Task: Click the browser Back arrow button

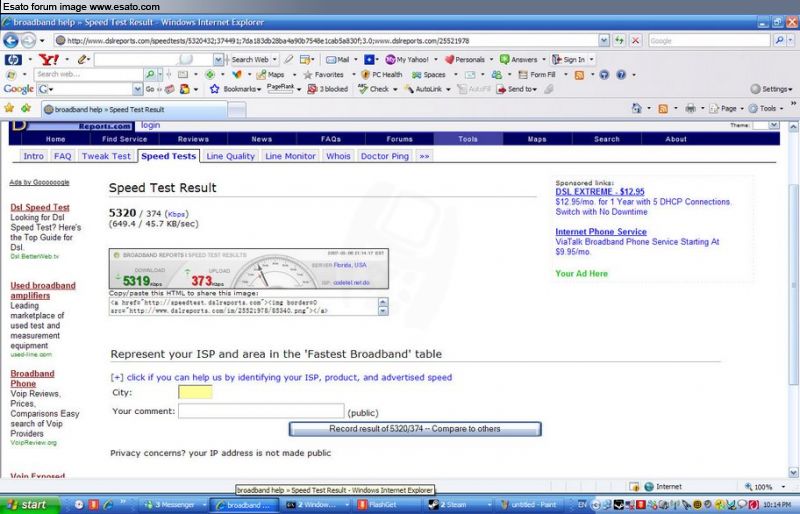Action: 11,40
